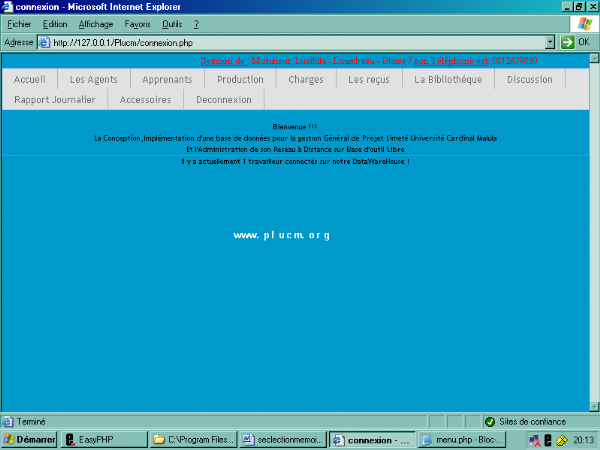This screenshot has width=600, height=450.
Task: Open the Edition menu
Action: tap(55, 24)
